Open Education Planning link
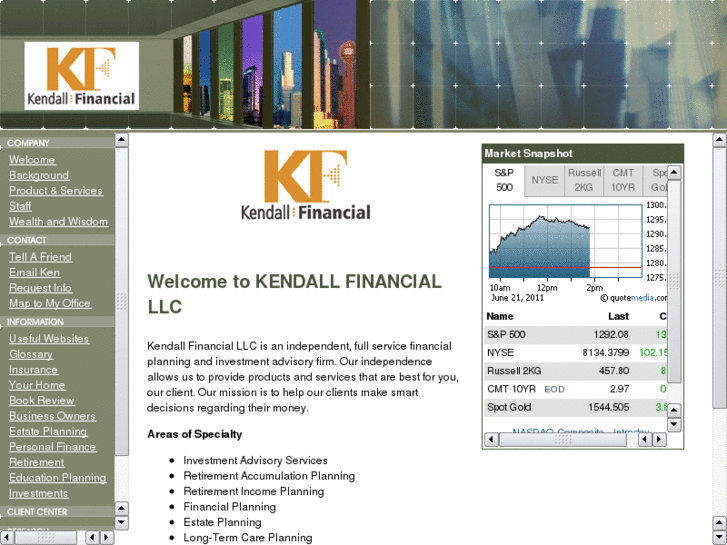This screenshot has width=727, height=545. 57,478
